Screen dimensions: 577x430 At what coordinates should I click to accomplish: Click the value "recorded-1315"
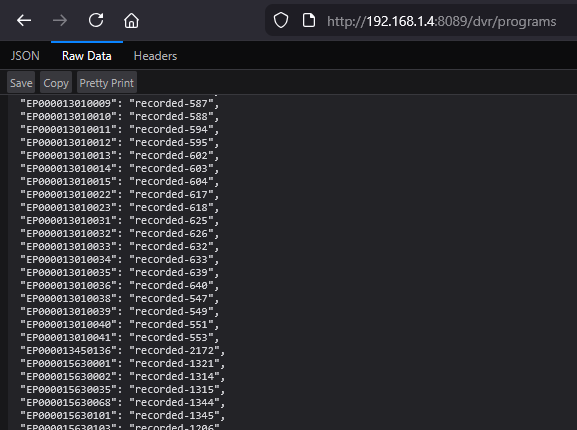coord(174,390)
